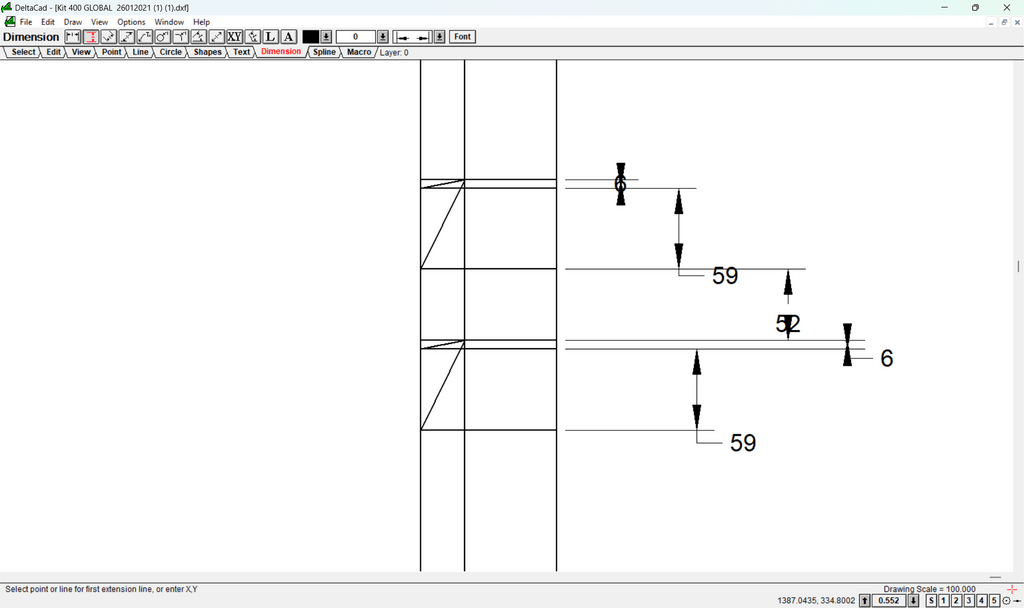Click the Font button
The image size is (1024, 608).
point(462,37)
